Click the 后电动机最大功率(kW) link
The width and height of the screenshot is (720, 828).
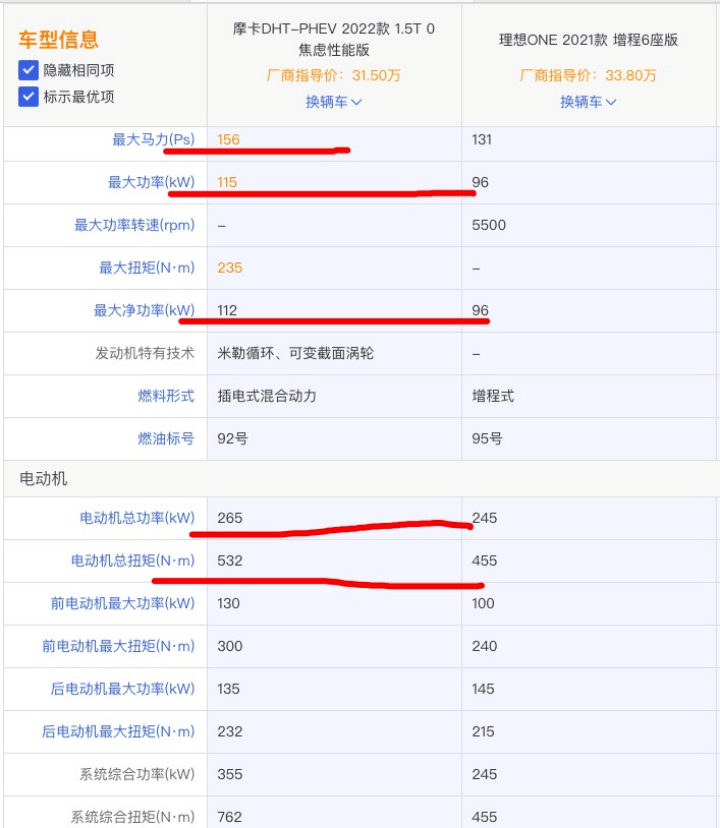point(123,689)
